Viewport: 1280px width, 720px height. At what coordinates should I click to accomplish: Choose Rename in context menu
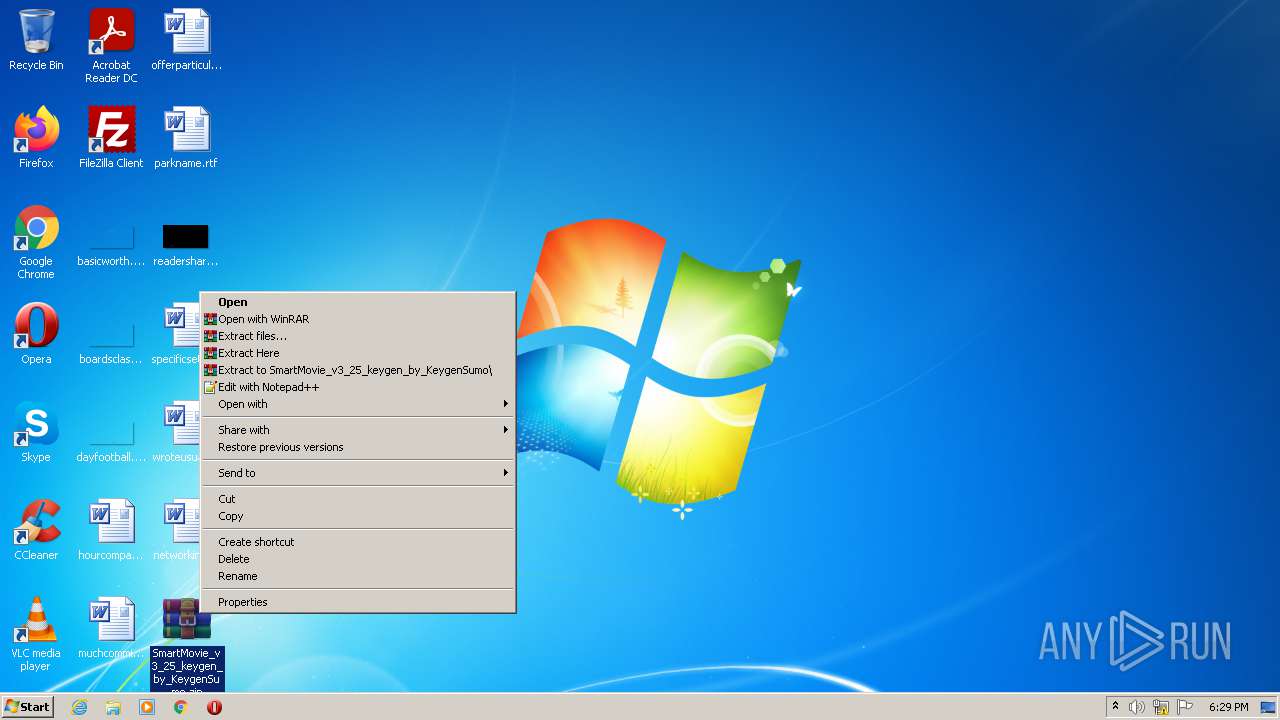click(x=358, y=576)
